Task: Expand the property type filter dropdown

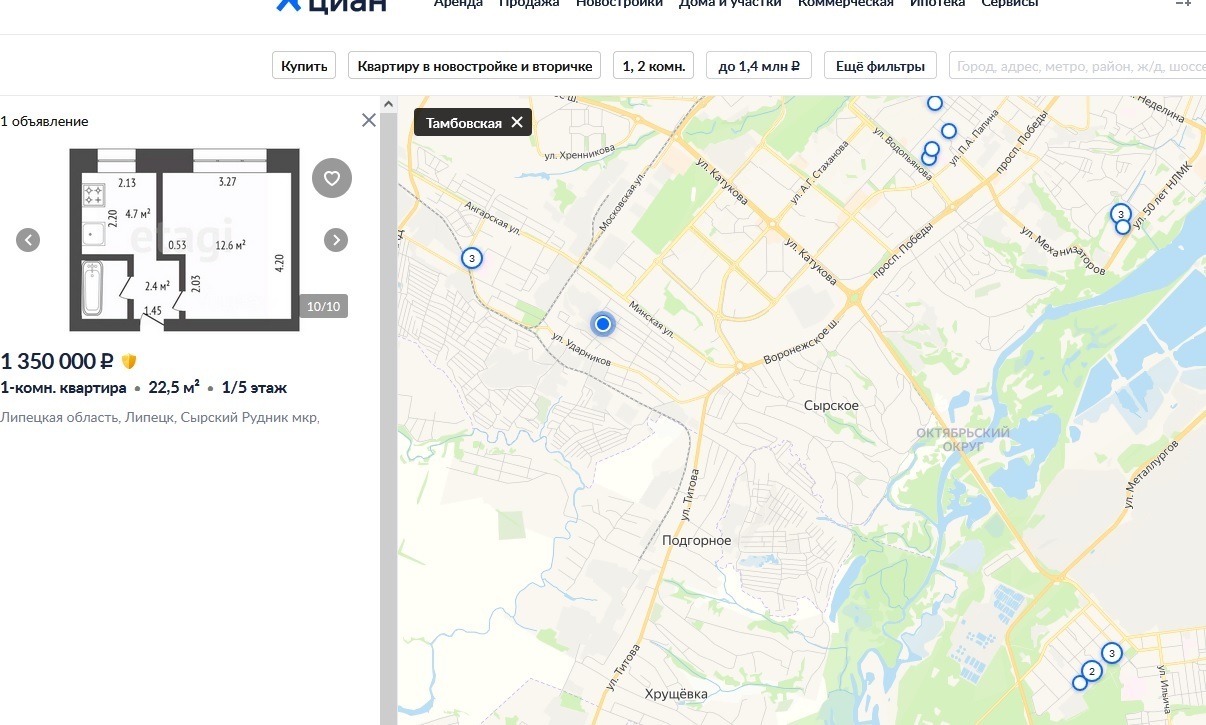Action: (474, 66)
